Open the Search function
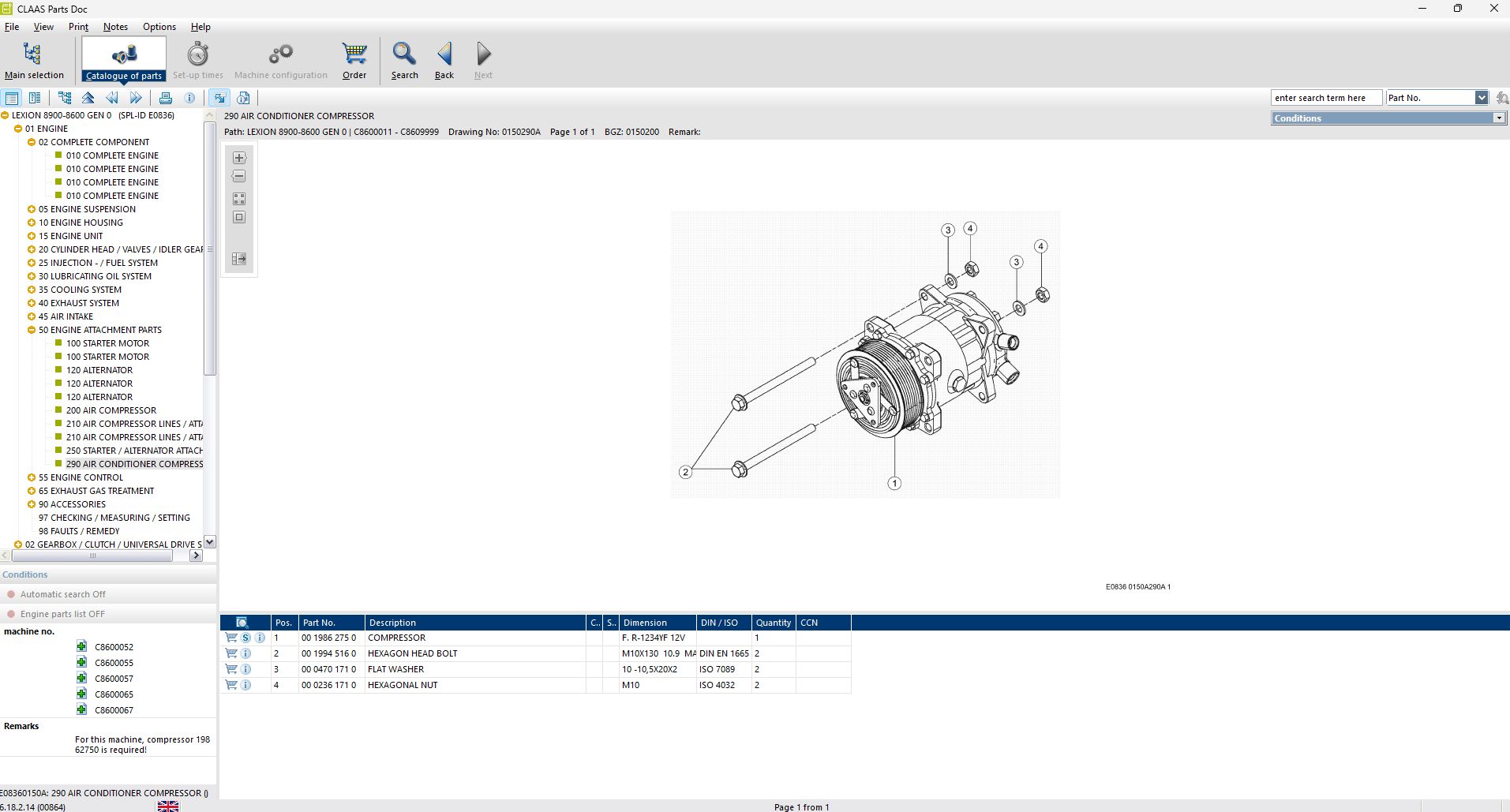 pos(403,58)
